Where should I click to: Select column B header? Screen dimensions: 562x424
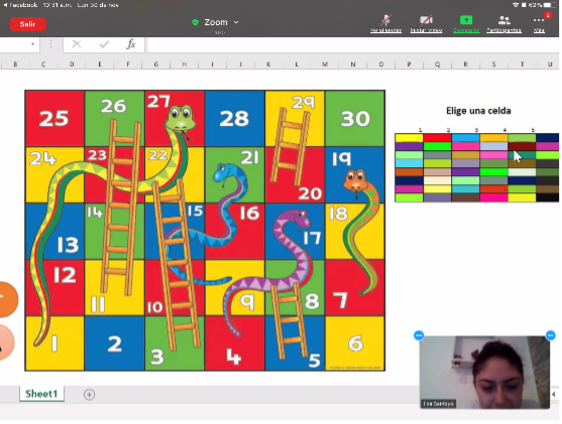pyautogui.click(x=15, y=64)
